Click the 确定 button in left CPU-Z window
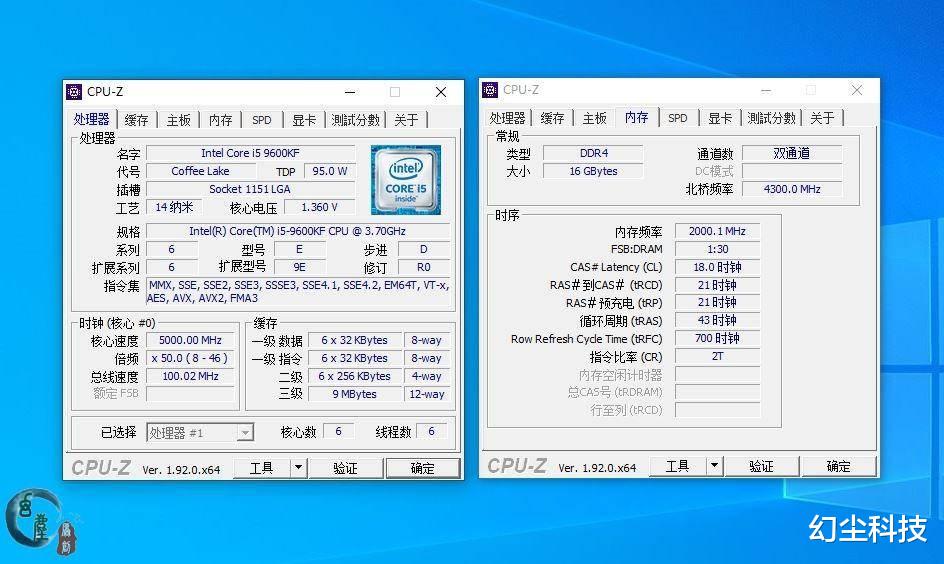The image size is (944, 564). click(423, 468)
